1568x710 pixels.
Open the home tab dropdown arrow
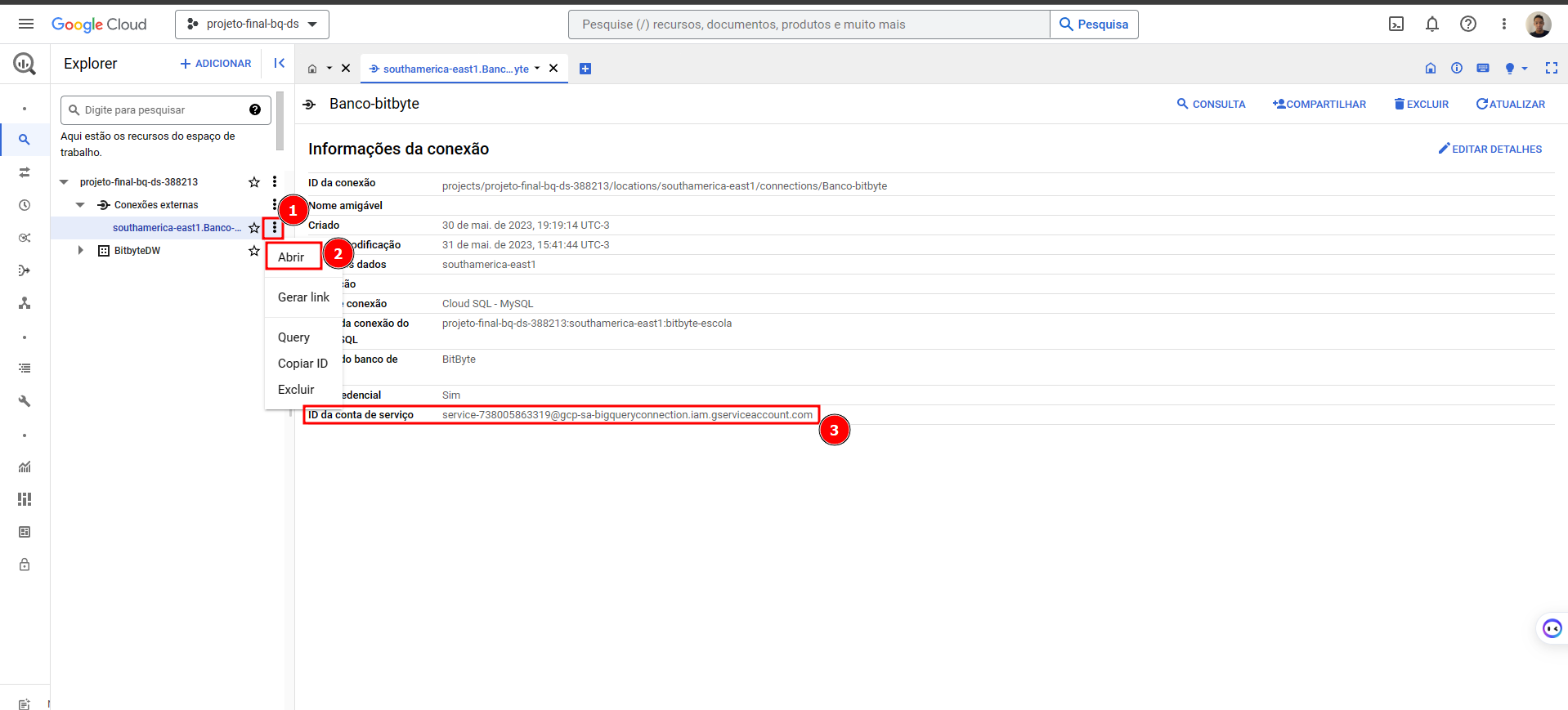[x=329, y=69]
